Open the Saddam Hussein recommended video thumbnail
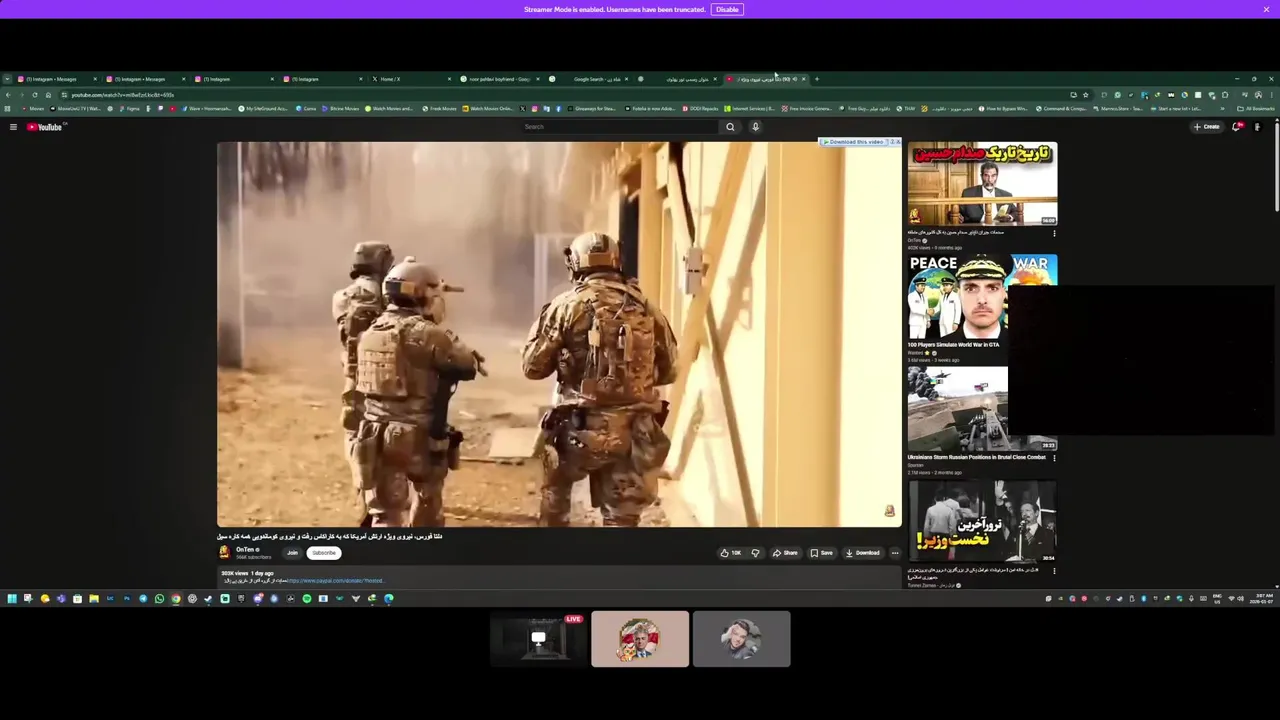1280x720 pixels. [982, 183]
